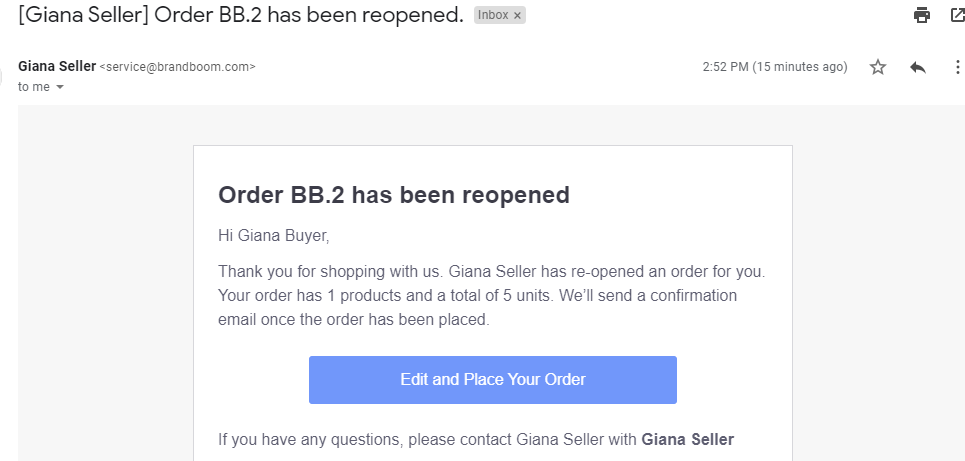965x461 pixels.
Task: Click the 'to me' recipient text
Action: point(34,87)
